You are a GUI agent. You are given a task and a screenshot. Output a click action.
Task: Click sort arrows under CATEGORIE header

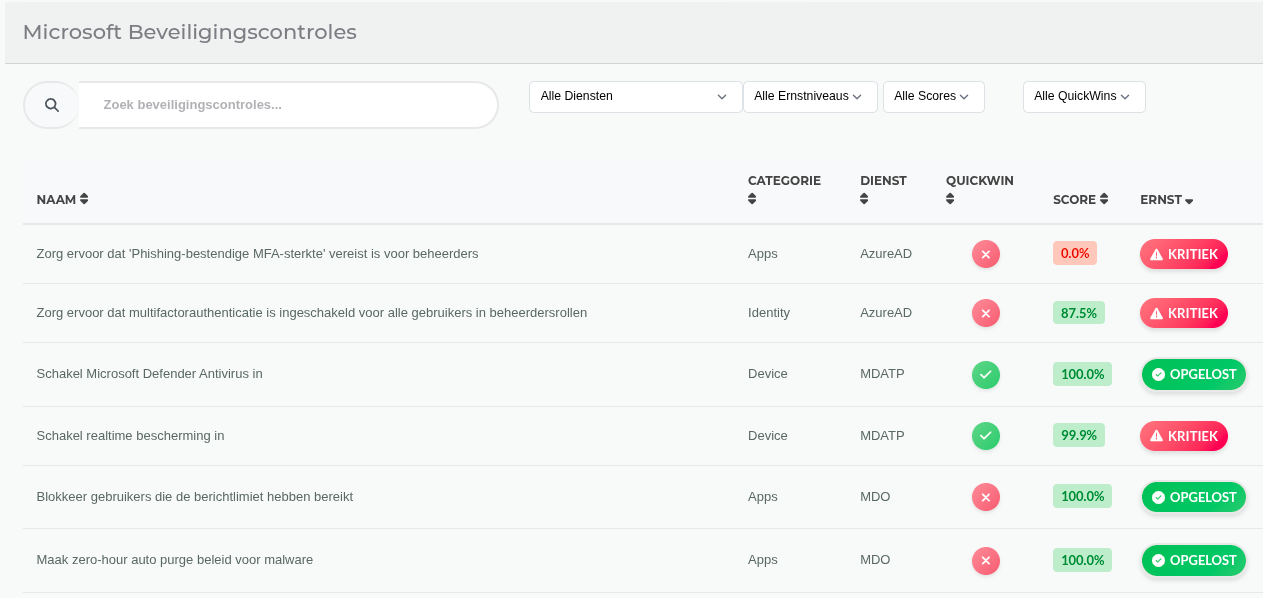752,199
